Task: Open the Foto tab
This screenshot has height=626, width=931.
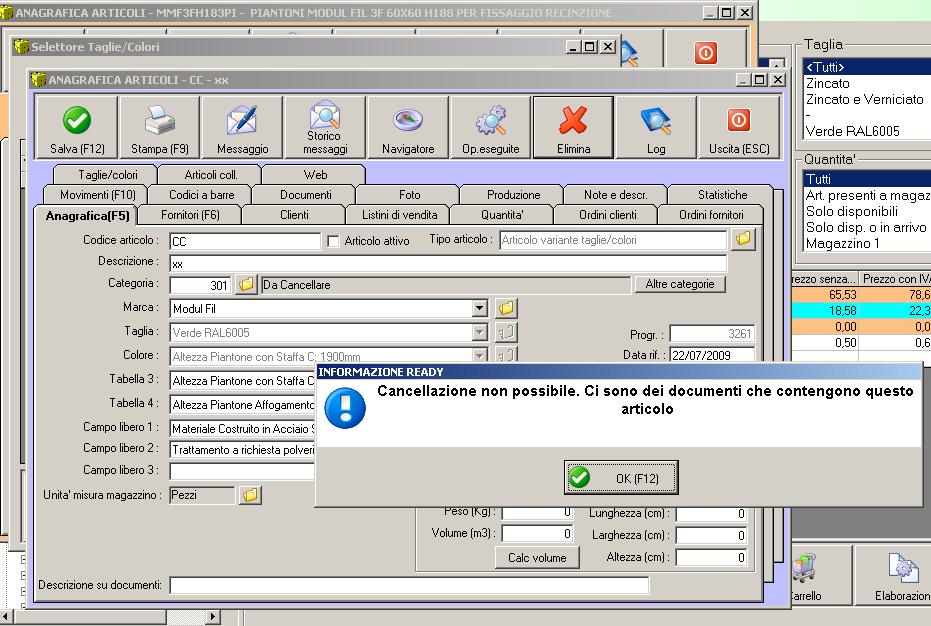Action: pos(409,195)
